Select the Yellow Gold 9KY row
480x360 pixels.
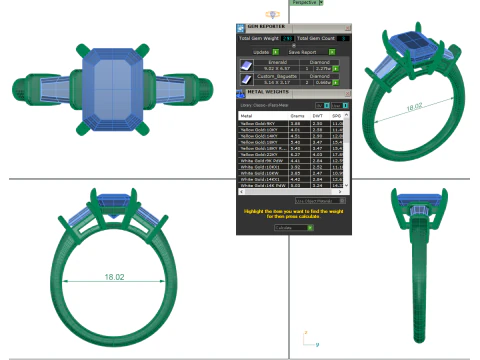(291, 123)
